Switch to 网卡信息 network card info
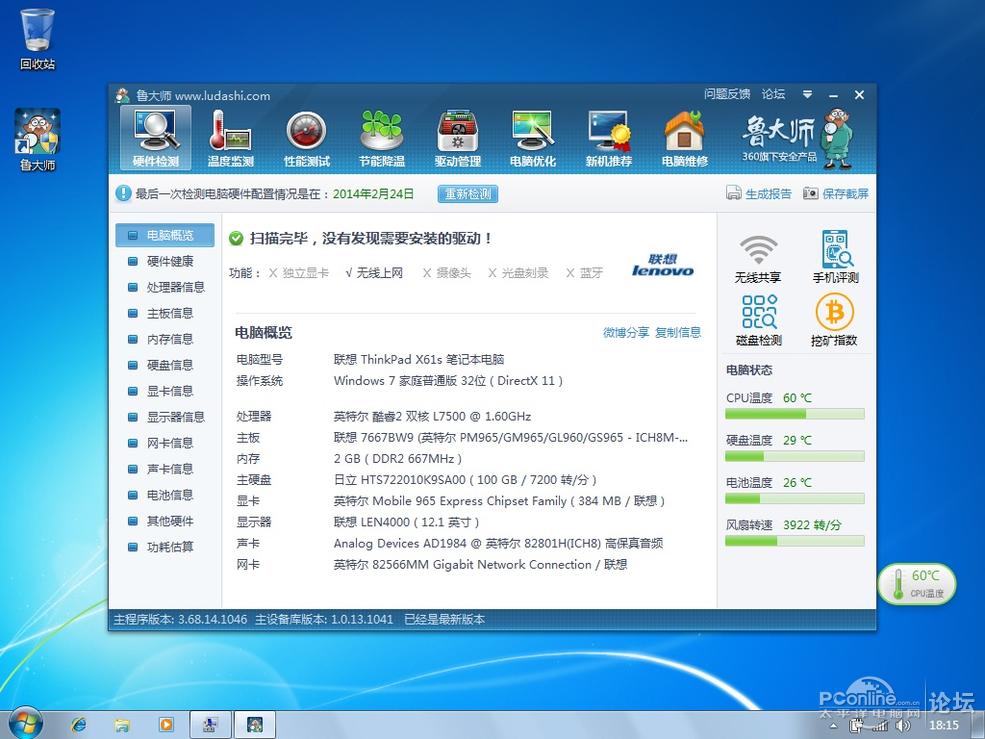 [x=165, y=443]
